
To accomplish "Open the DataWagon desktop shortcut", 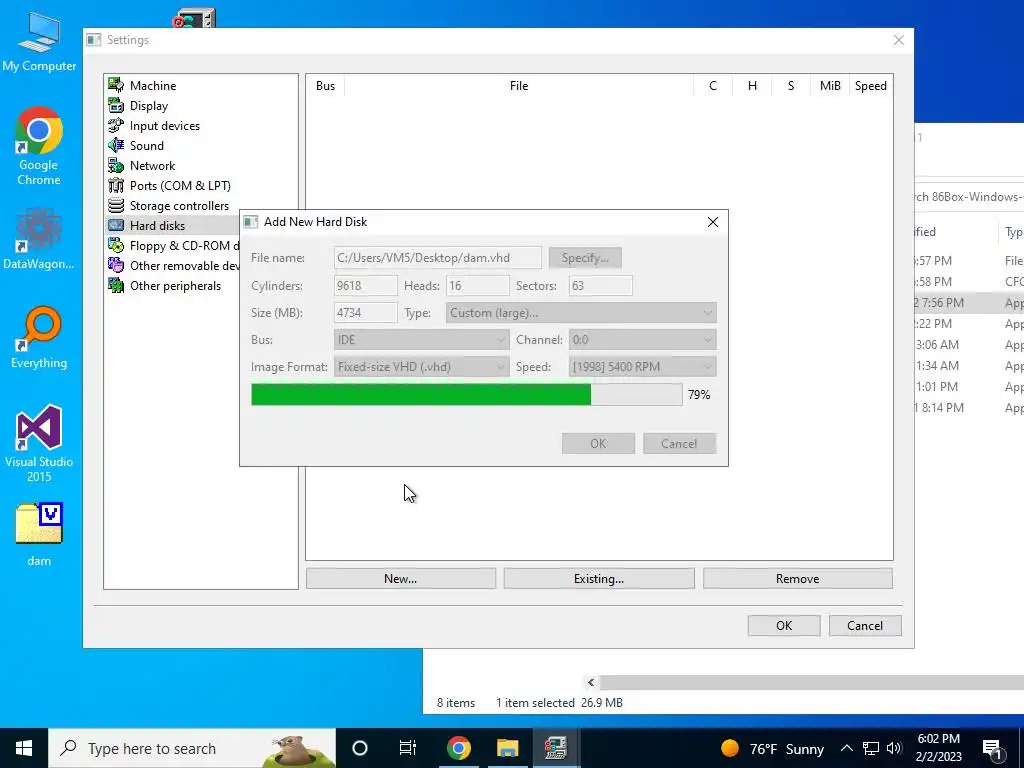I will tap(39, 238).
